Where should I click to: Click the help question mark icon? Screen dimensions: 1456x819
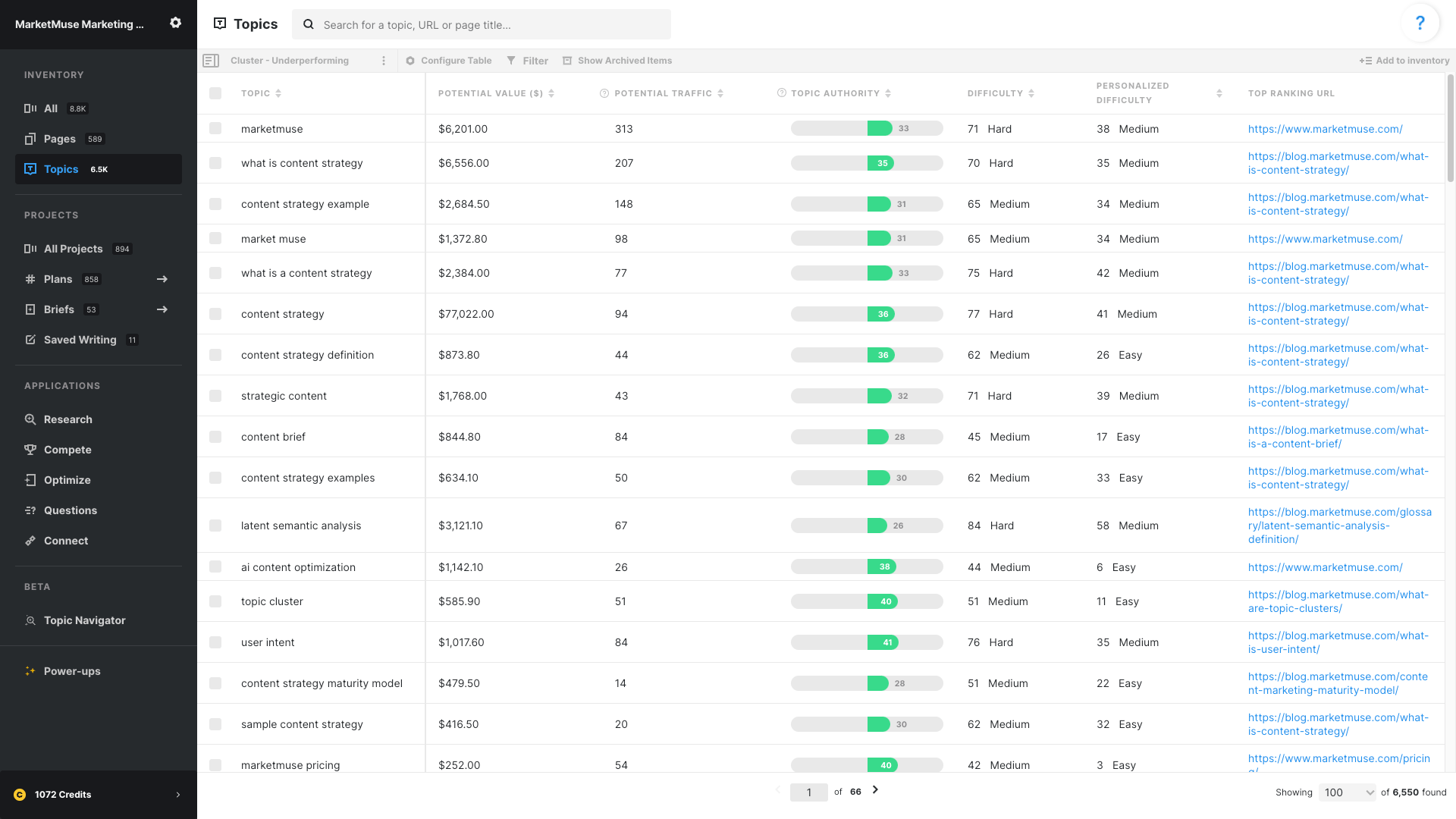(1420, 23)
